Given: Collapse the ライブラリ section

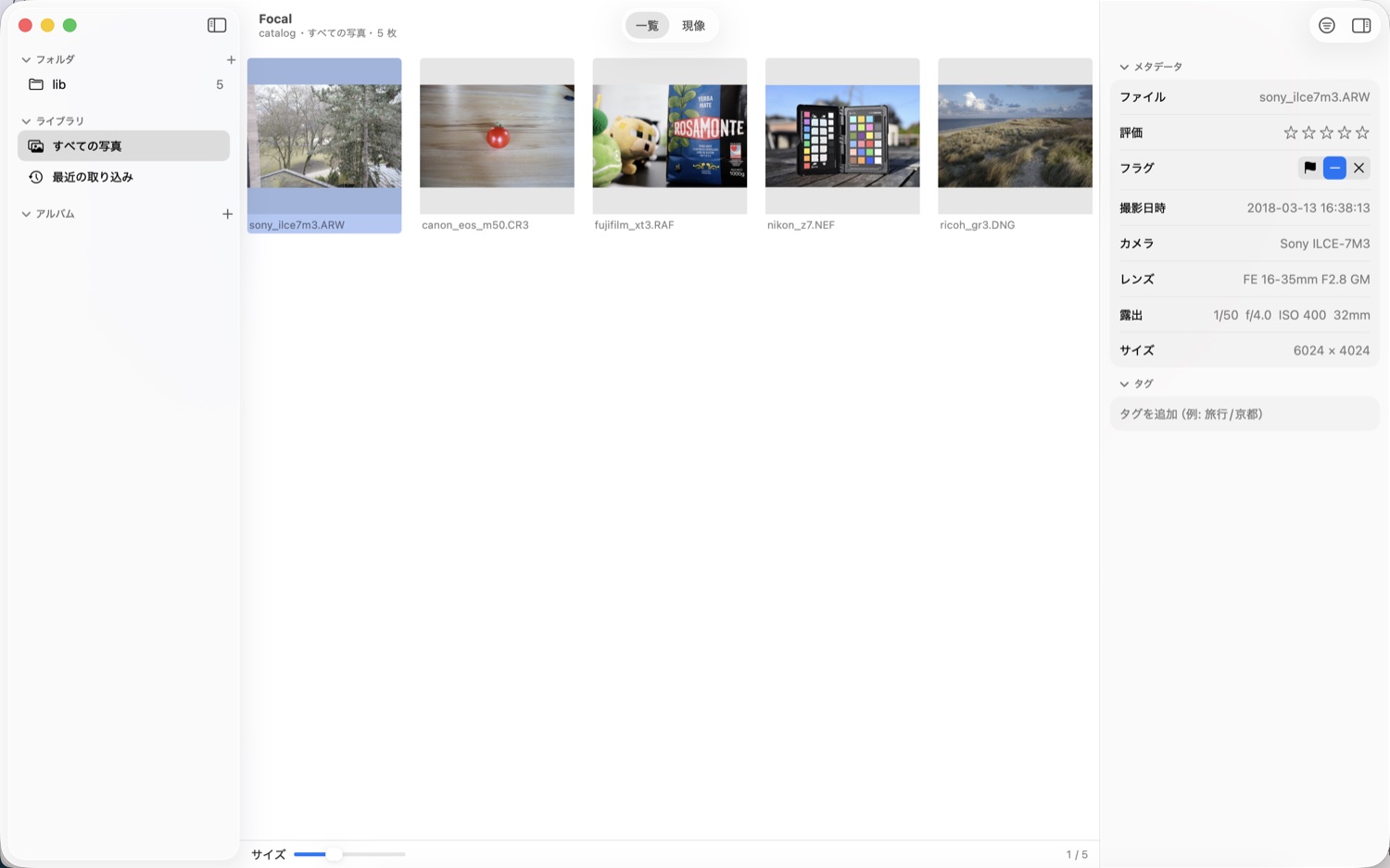Looking at the screenshot, I should (26, 121).
